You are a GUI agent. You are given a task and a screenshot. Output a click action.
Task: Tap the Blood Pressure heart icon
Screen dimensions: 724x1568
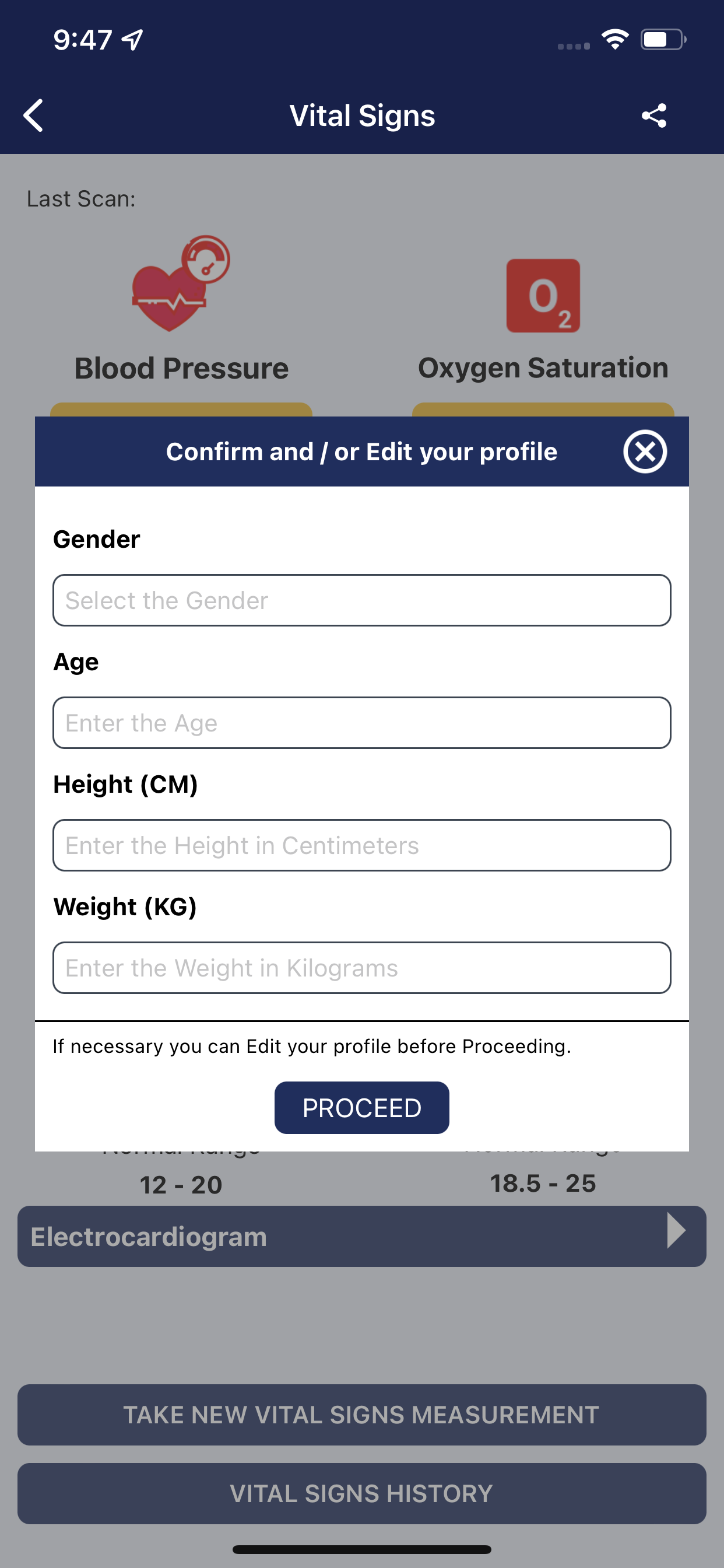pyautogui.click(x=181, y=283)
